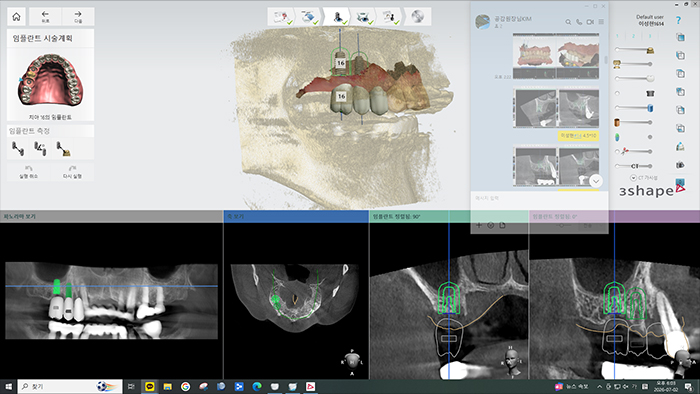Select the sixth view cube orientation icon
The image size is (700, 394).
point(680,128)
